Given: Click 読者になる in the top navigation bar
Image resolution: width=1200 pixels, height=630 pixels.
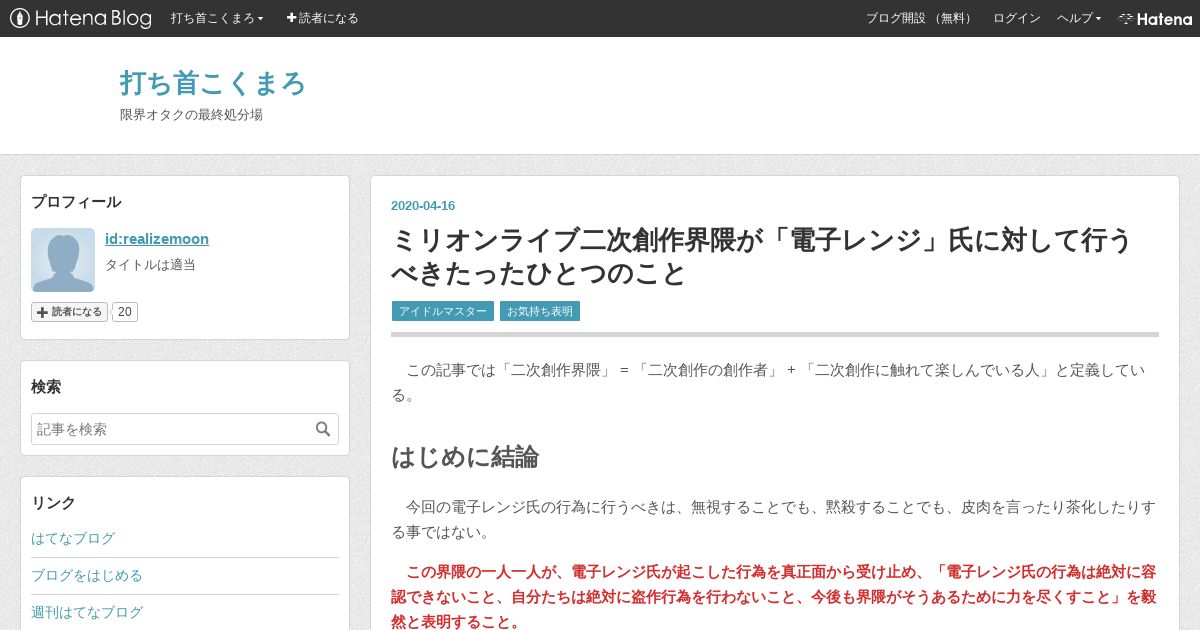Looking at the screenshot, I should pos(322,18).
